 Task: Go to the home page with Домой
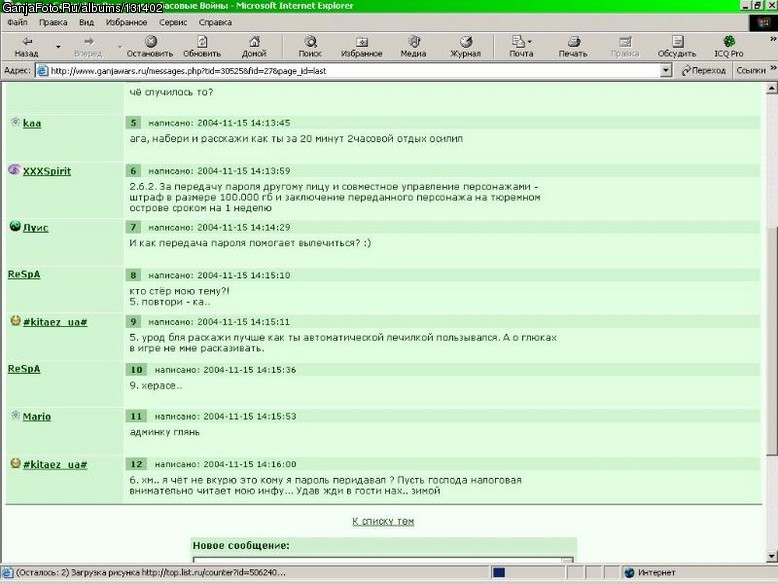(x=254, y=47)
